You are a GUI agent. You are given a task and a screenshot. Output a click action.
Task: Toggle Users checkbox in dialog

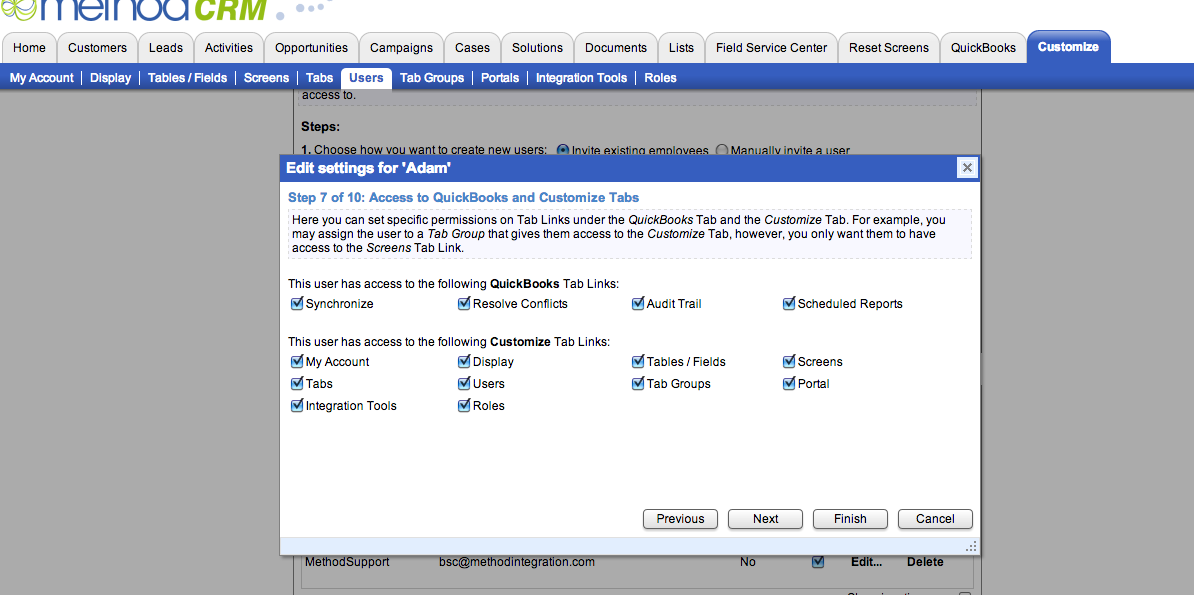click(x=464, y=383)
